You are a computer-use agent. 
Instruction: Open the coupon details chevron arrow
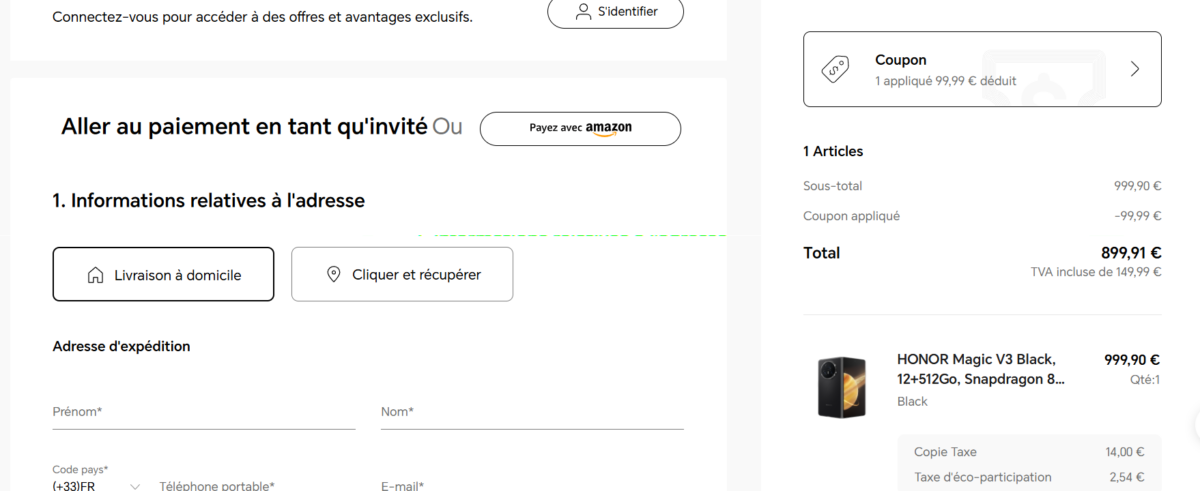tap(1134, 69)
